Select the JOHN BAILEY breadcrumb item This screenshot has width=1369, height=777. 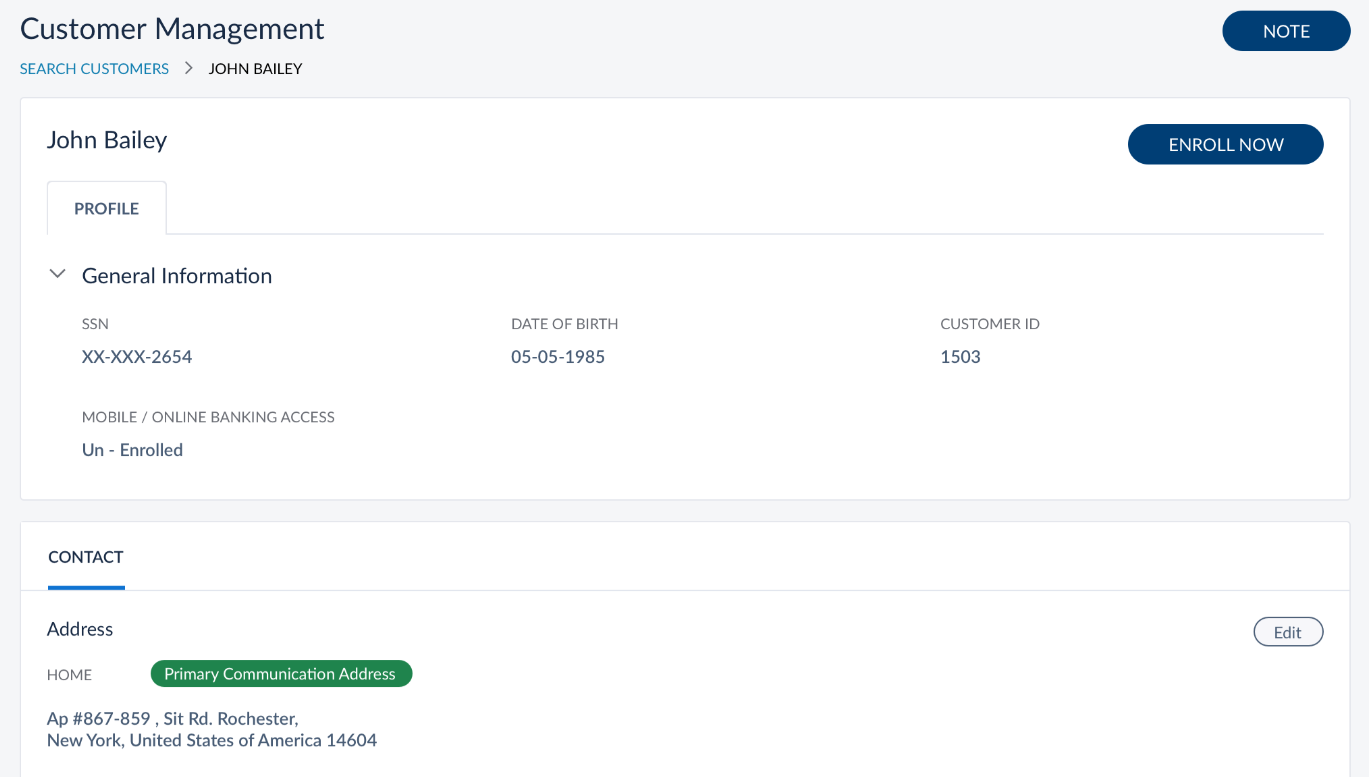click(255, 69)
